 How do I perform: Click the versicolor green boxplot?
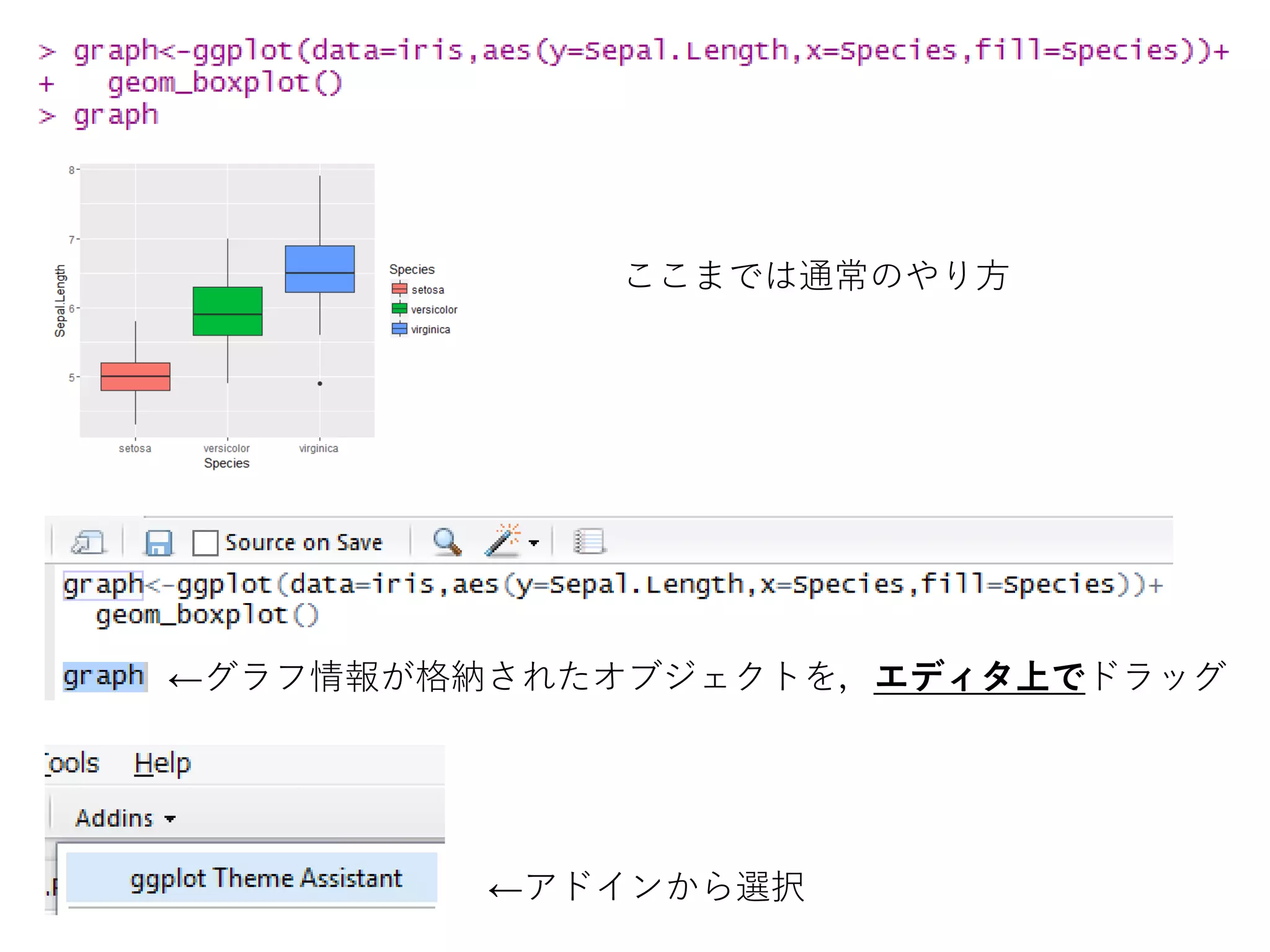coord(228,311)
